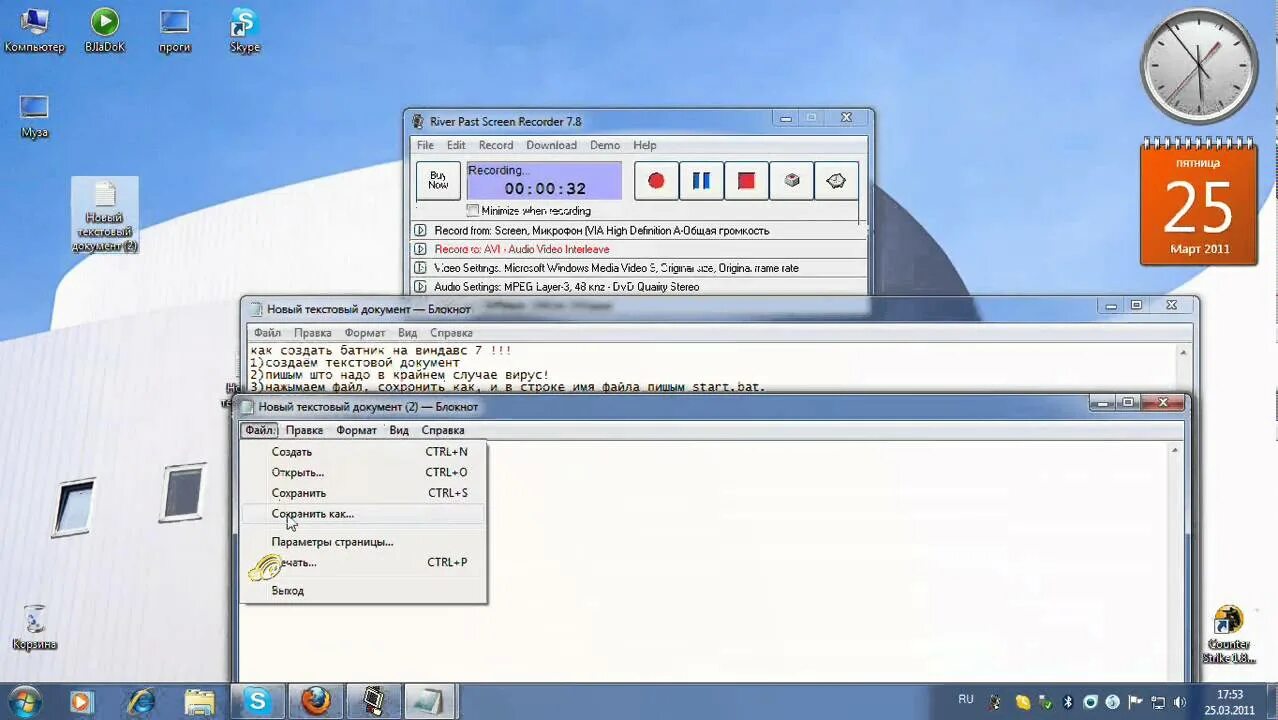The height and width of the screenshot is (720, 1278).
Task: Choose Выход from the Файл menu
Action: point(363,591)
